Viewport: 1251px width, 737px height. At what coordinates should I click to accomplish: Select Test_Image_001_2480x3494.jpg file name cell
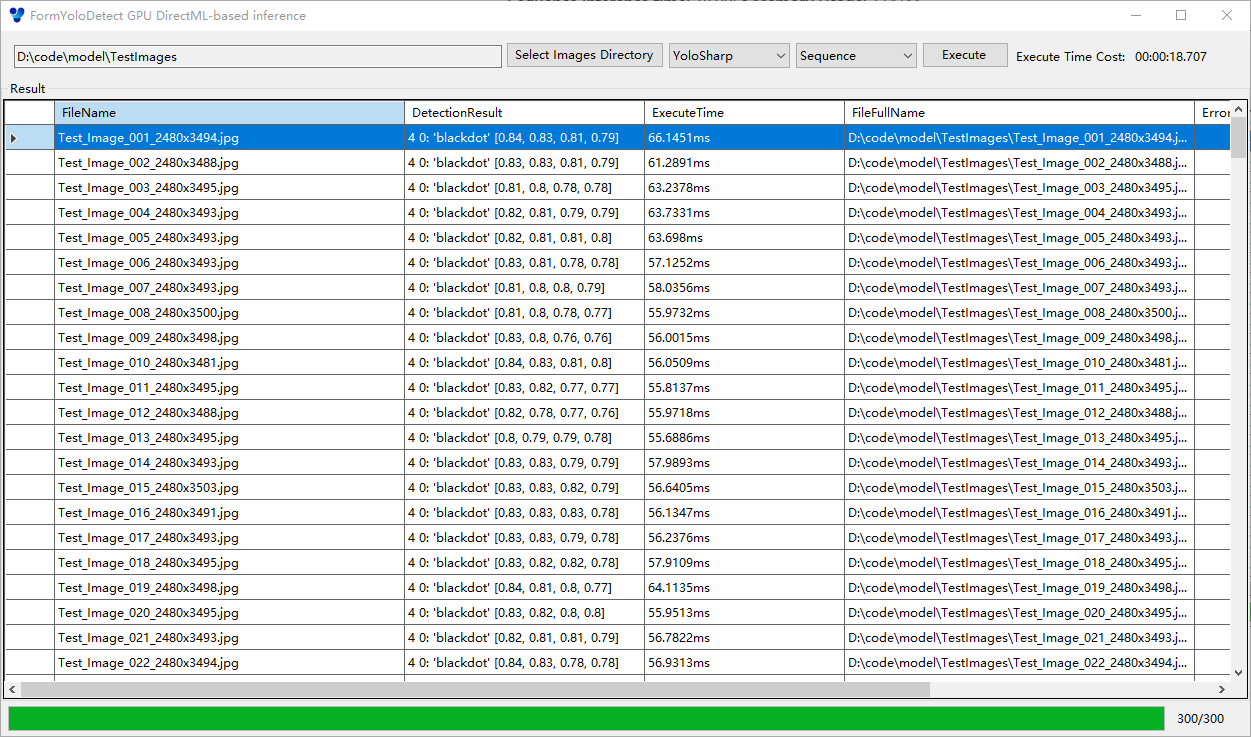(x=229, y=138)
